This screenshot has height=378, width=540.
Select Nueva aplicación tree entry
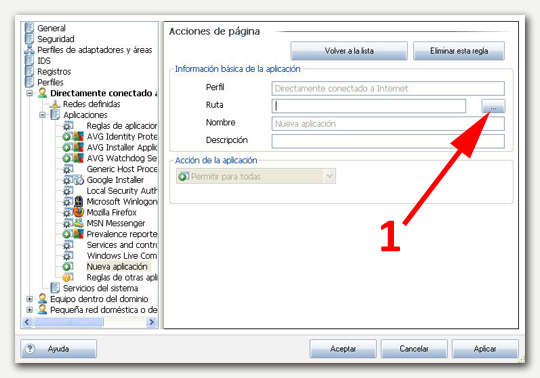coord(117,267)
